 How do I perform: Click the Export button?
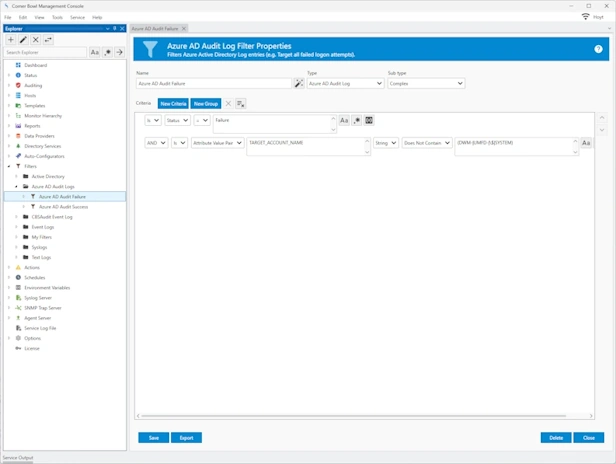pos(186,438)
